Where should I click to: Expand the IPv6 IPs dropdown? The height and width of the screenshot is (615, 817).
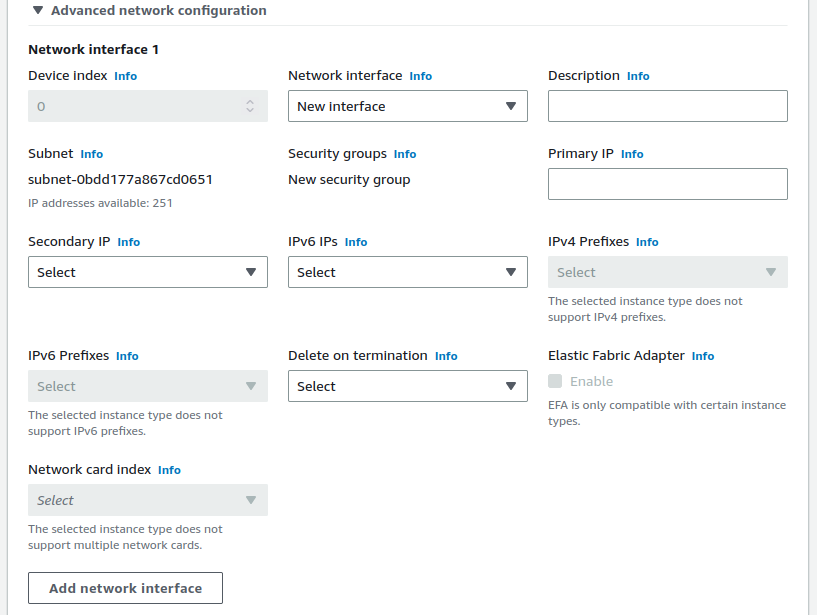(x=407, y=272)
